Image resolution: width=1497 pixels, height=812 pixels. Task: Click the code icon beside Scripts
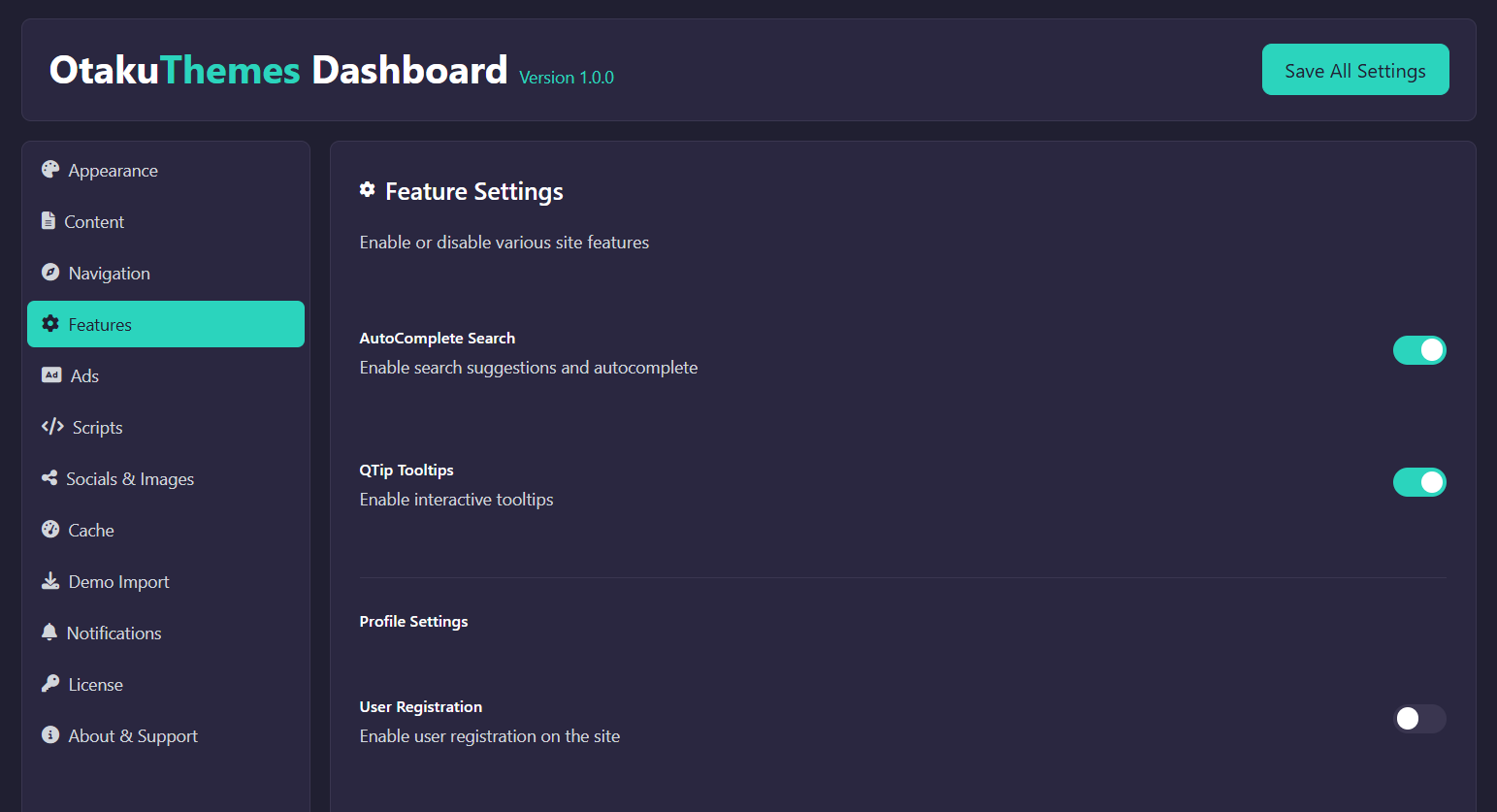click(x=51, y=427)
